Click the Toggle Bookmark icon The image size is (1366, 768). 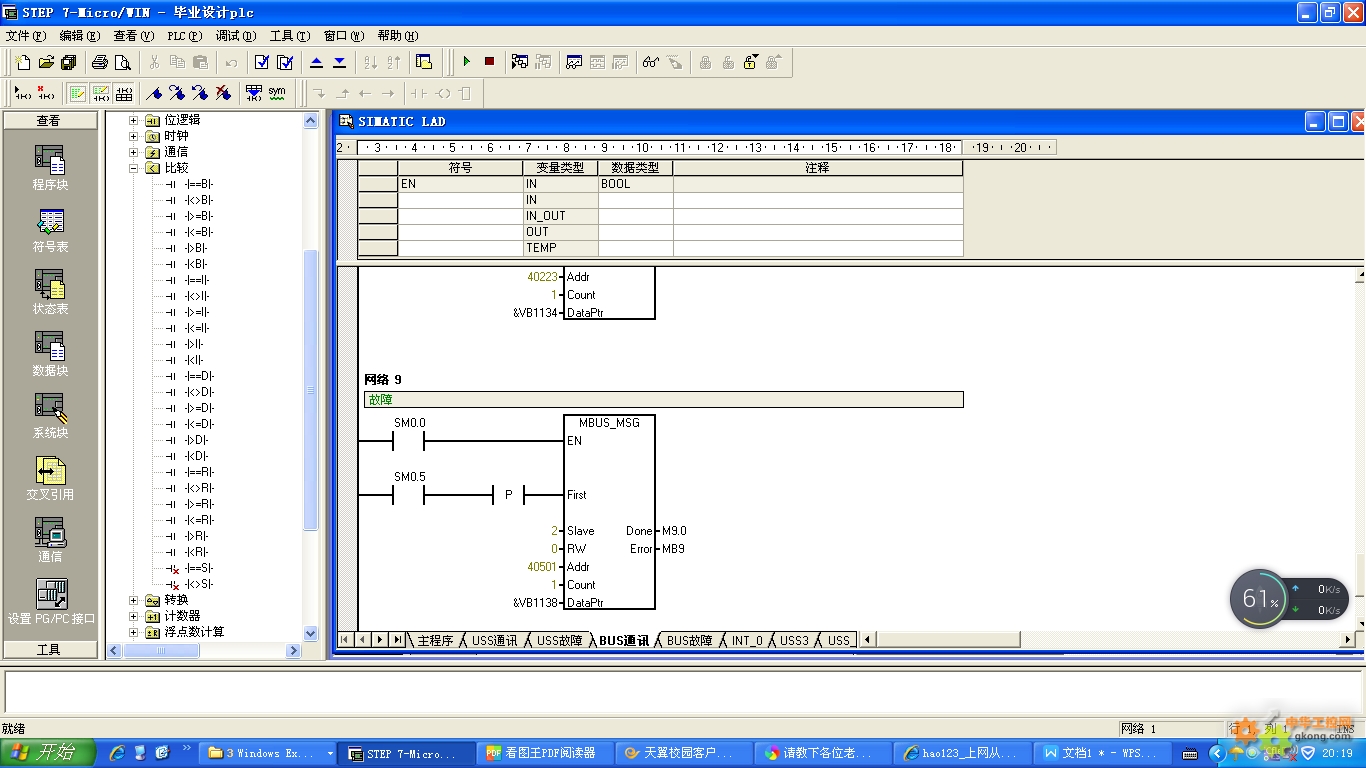[x=154, y=93]
